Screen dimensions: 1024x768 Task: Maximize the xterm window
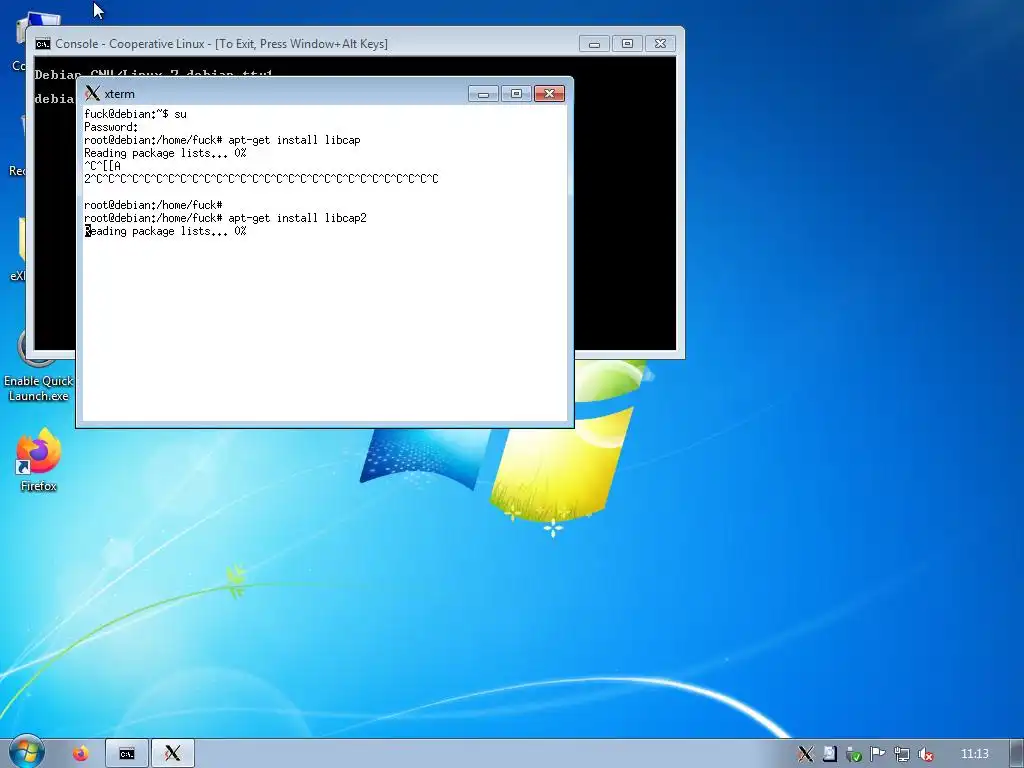point(516,94)
